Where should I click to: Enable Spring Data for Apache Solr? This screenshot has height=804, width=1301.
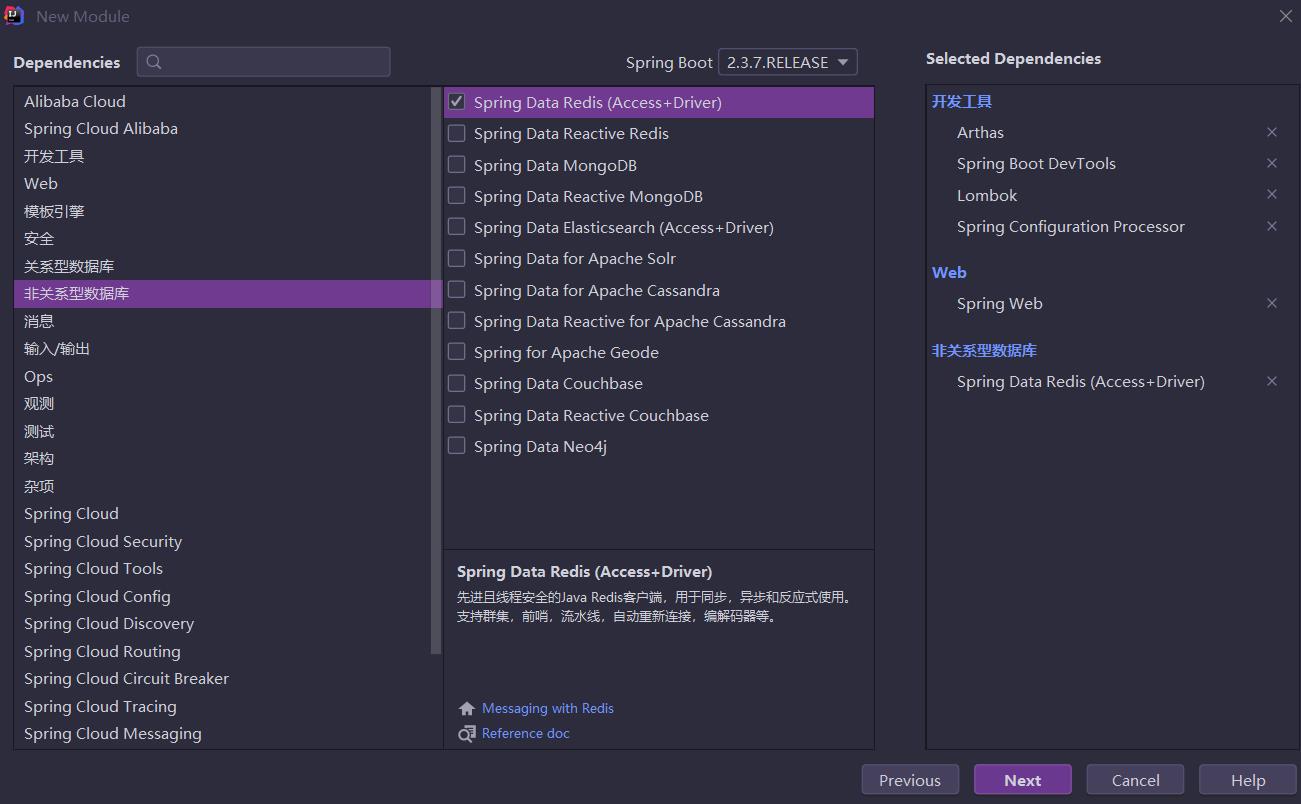[x=457, y=258]
